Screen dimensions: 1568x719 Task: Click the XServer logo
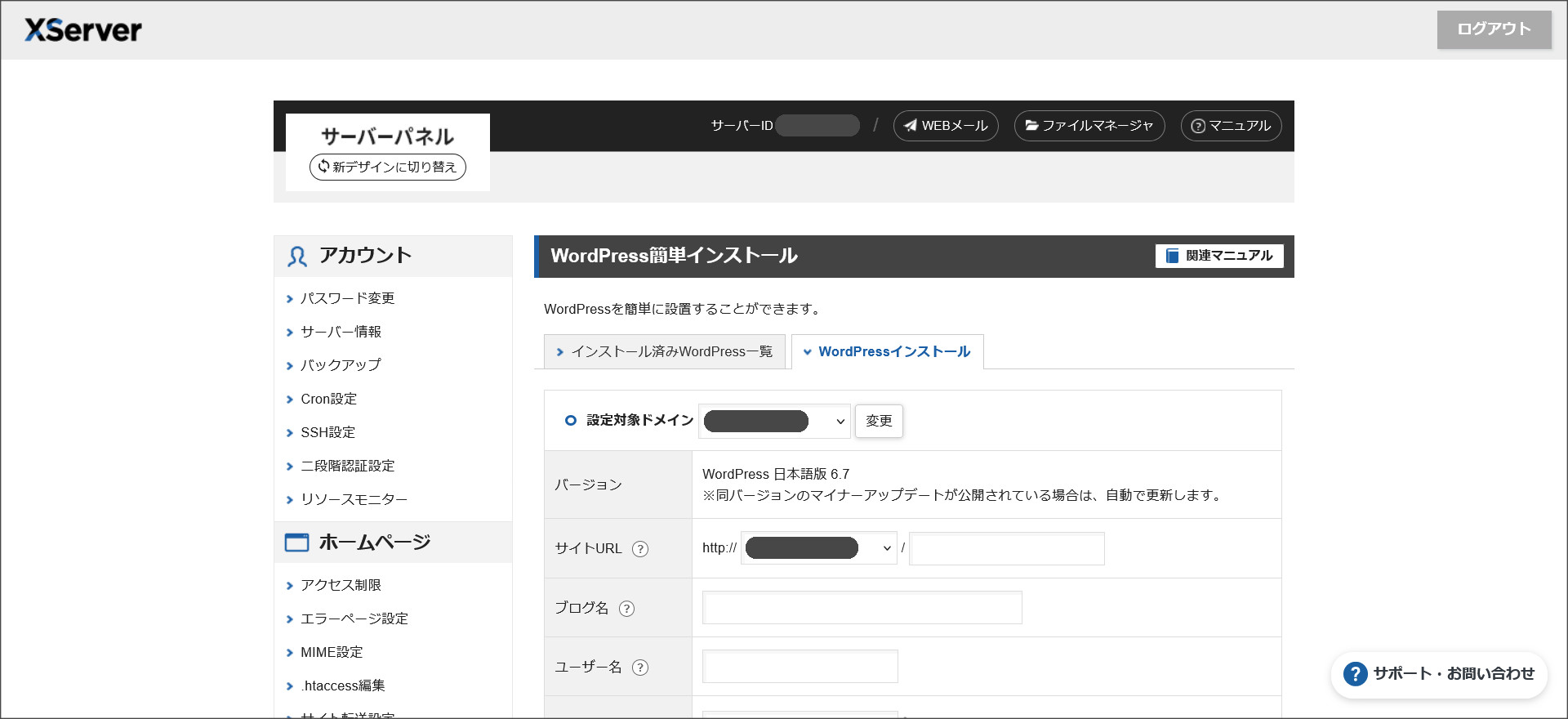pyautogui.click(x=83, y=30)
